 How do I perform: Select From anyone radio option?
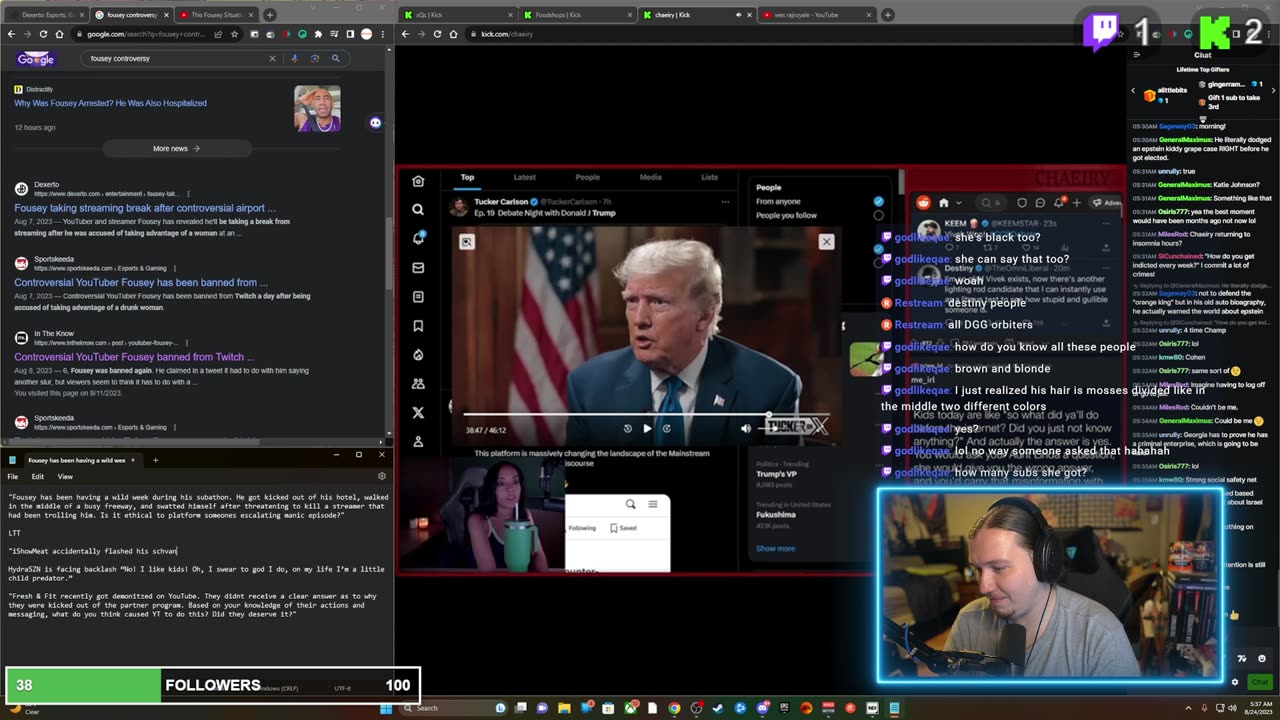click(878, 201)
